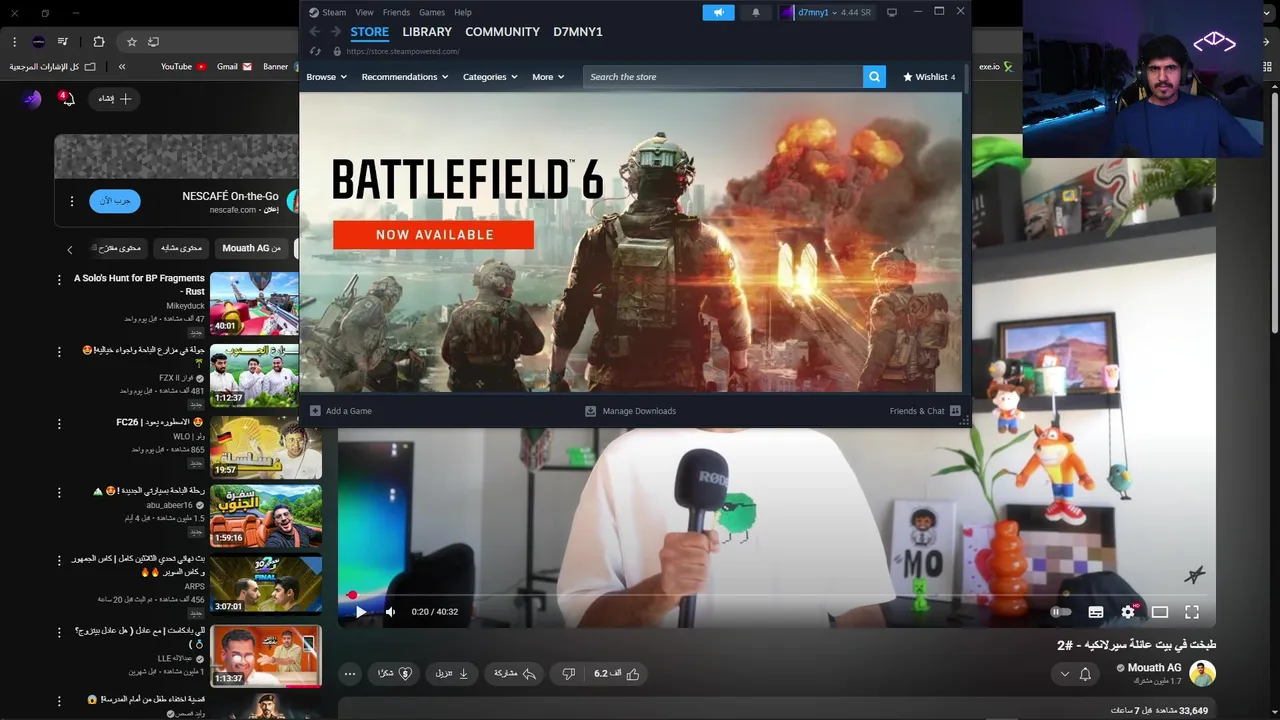Select the Mouath AG filter chip

coord(252,248)
